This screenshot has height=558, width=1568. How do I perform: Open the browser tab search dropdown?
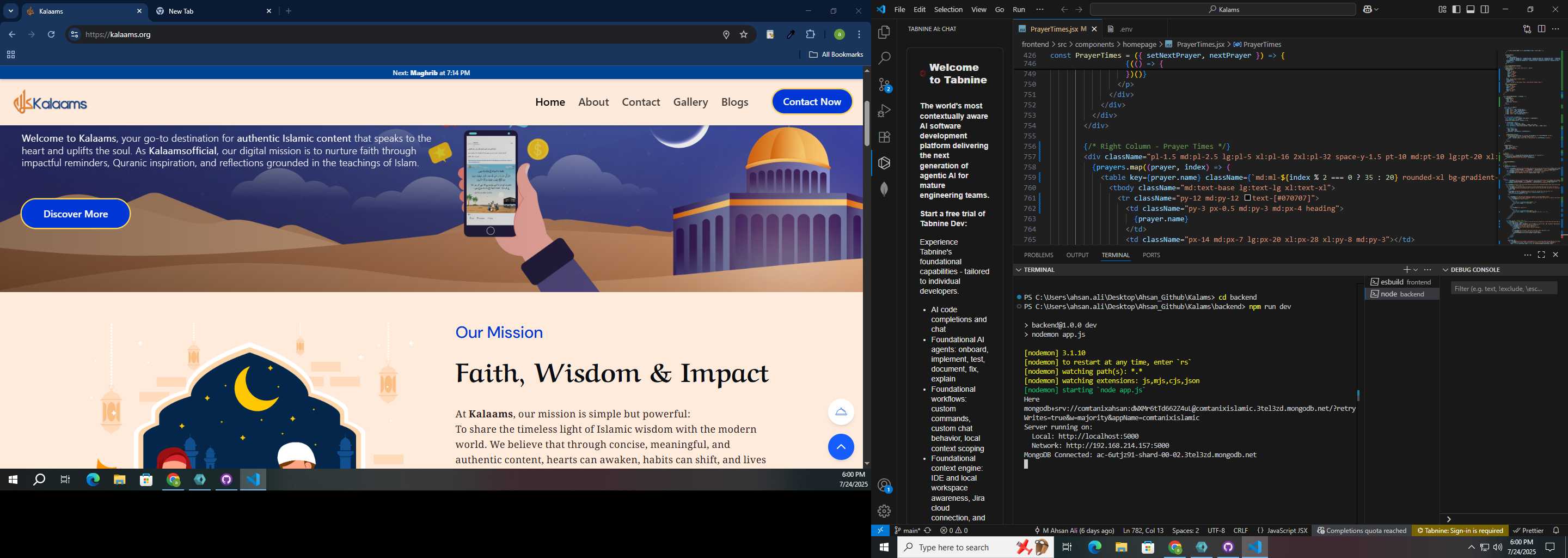pyautogui.click(x=11, y=11)
